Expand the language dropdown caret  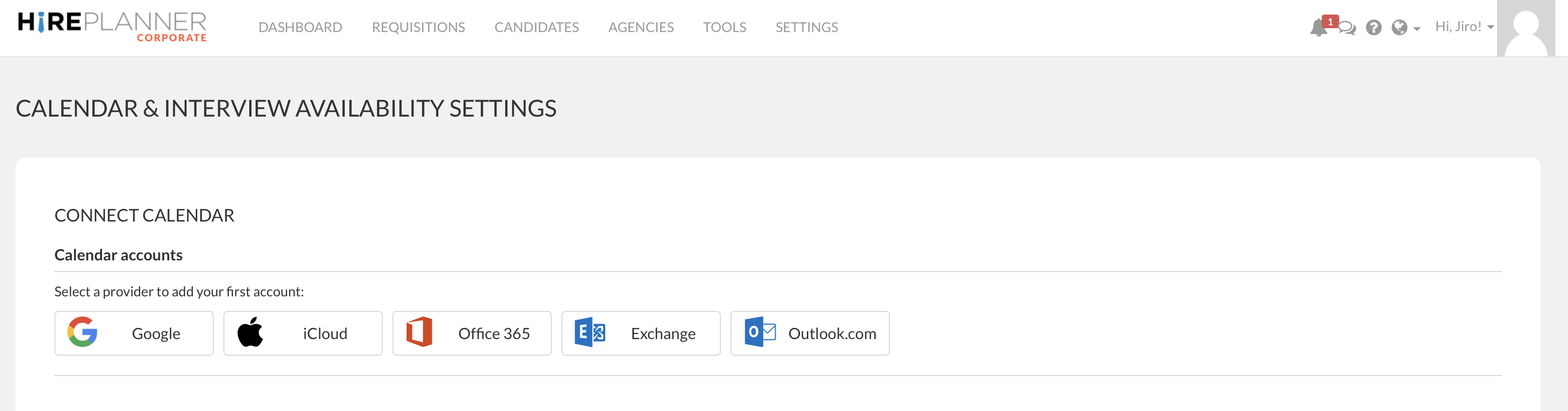[1417, 29]
